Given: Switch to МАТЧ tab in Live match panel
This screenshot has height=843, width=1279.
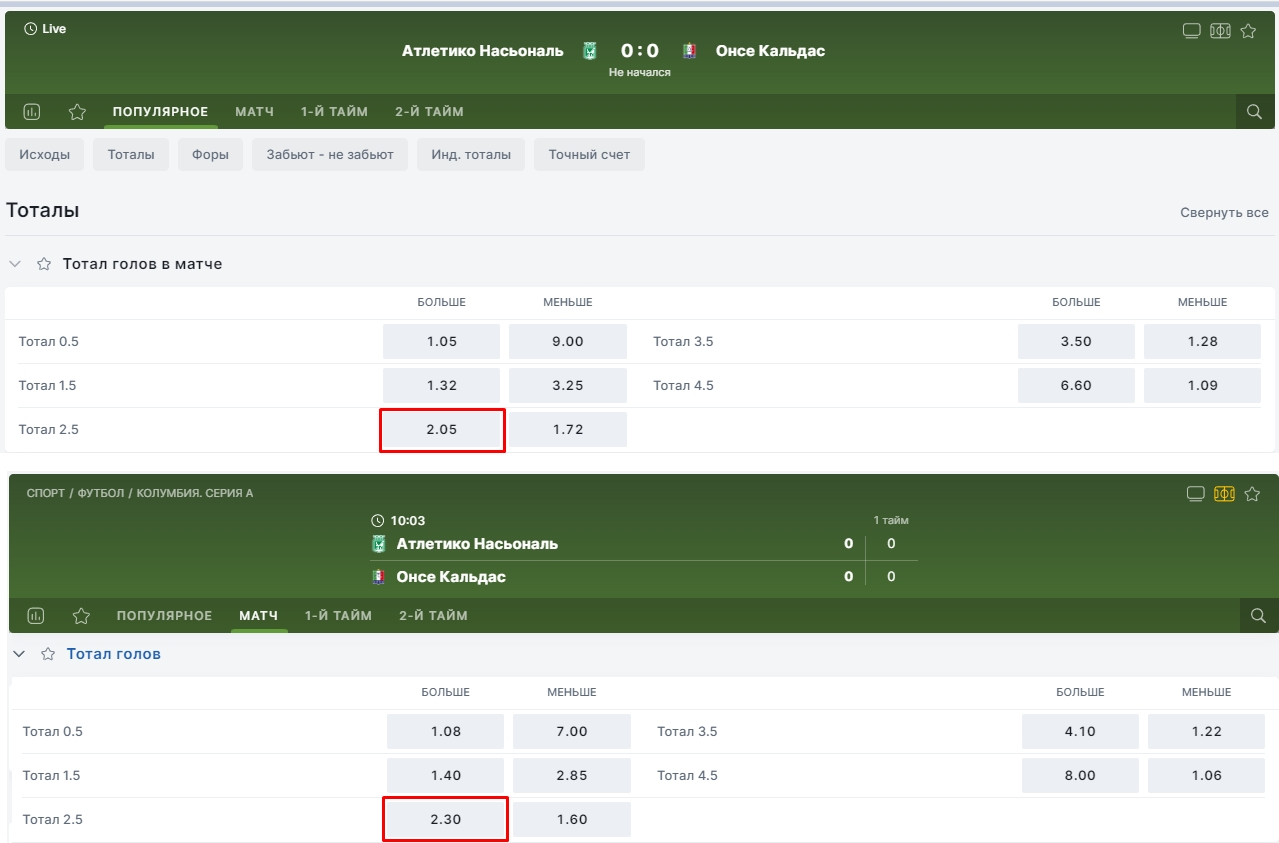Looking at the screenshot, I should 254,111.
